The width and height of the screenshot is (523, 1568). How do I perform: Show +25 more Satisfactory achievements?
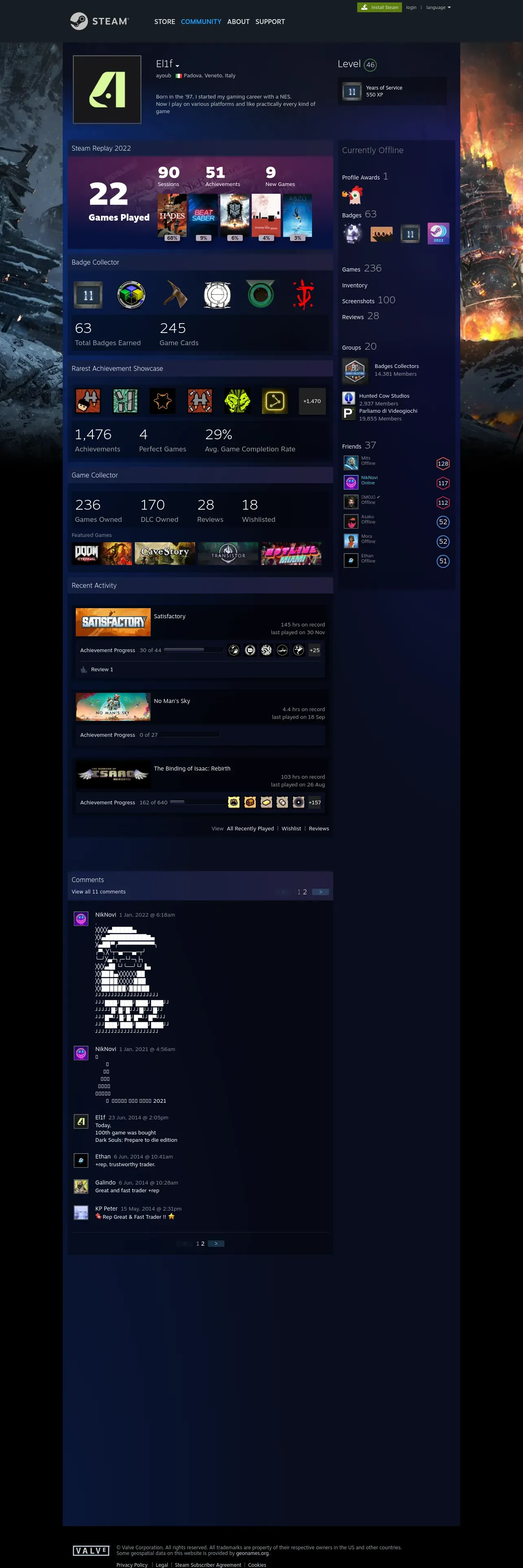click(x=314, y=650)
